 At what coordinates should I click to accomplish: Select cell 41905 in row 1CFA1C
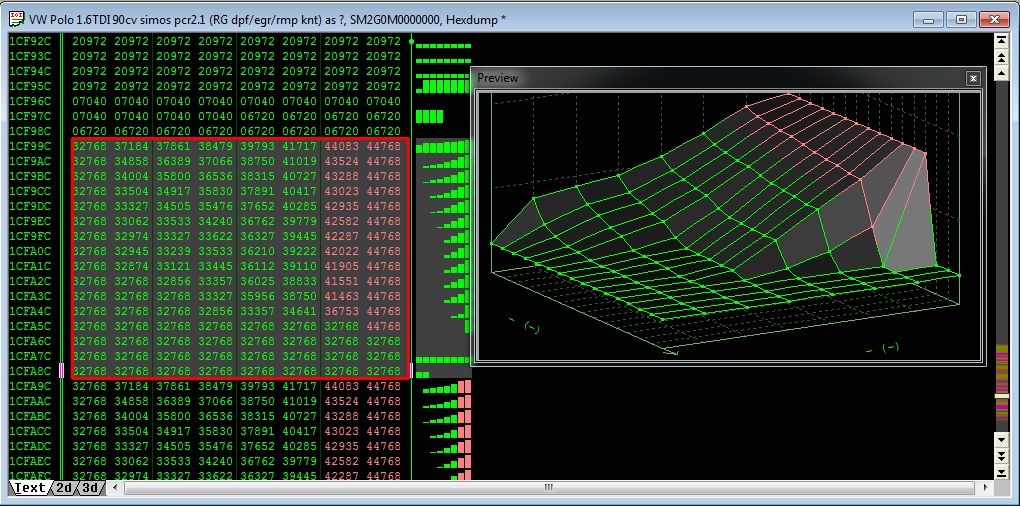tap(342, 266)
